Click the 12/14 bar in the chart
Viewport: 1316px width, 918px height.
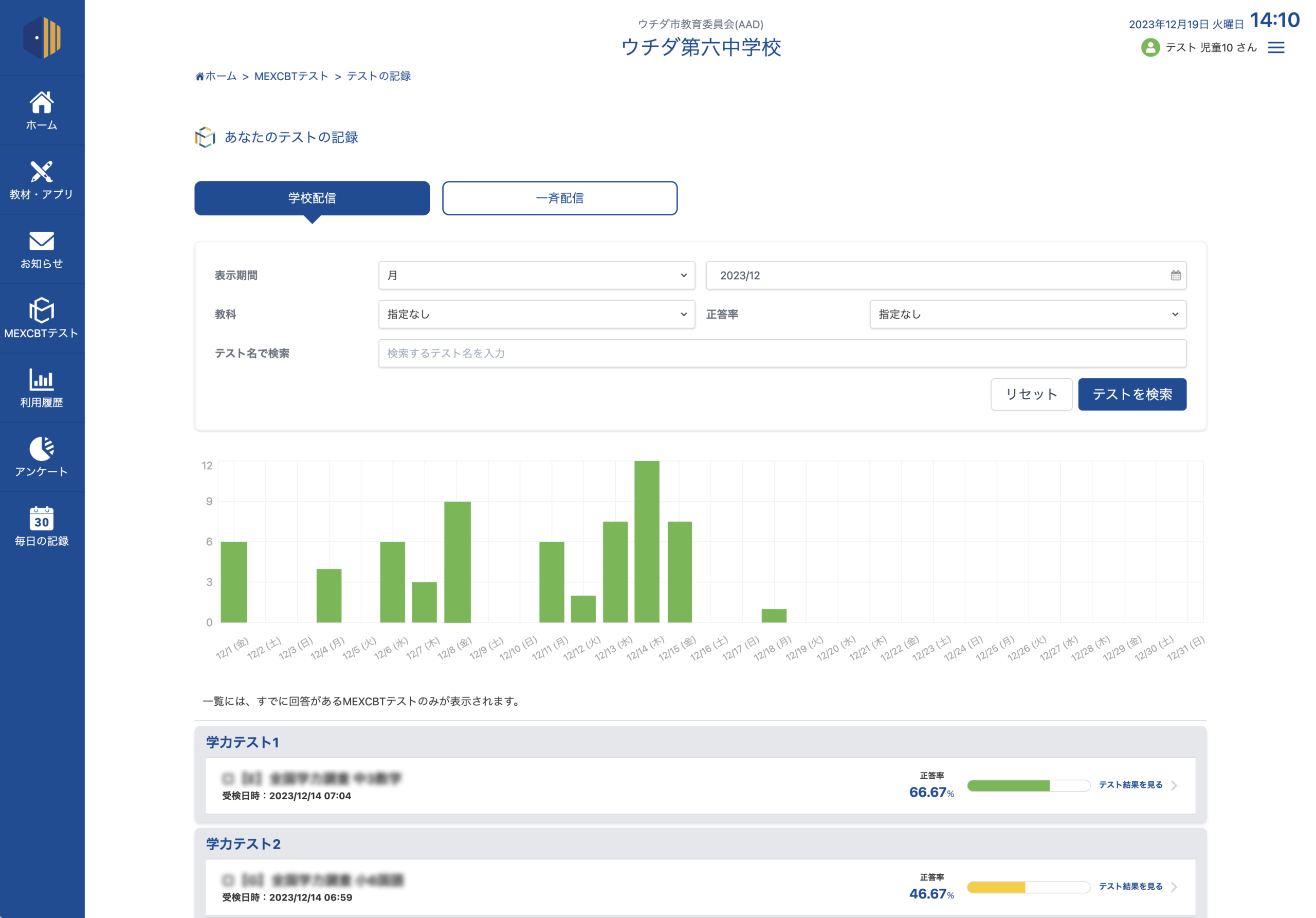point(647,542)
